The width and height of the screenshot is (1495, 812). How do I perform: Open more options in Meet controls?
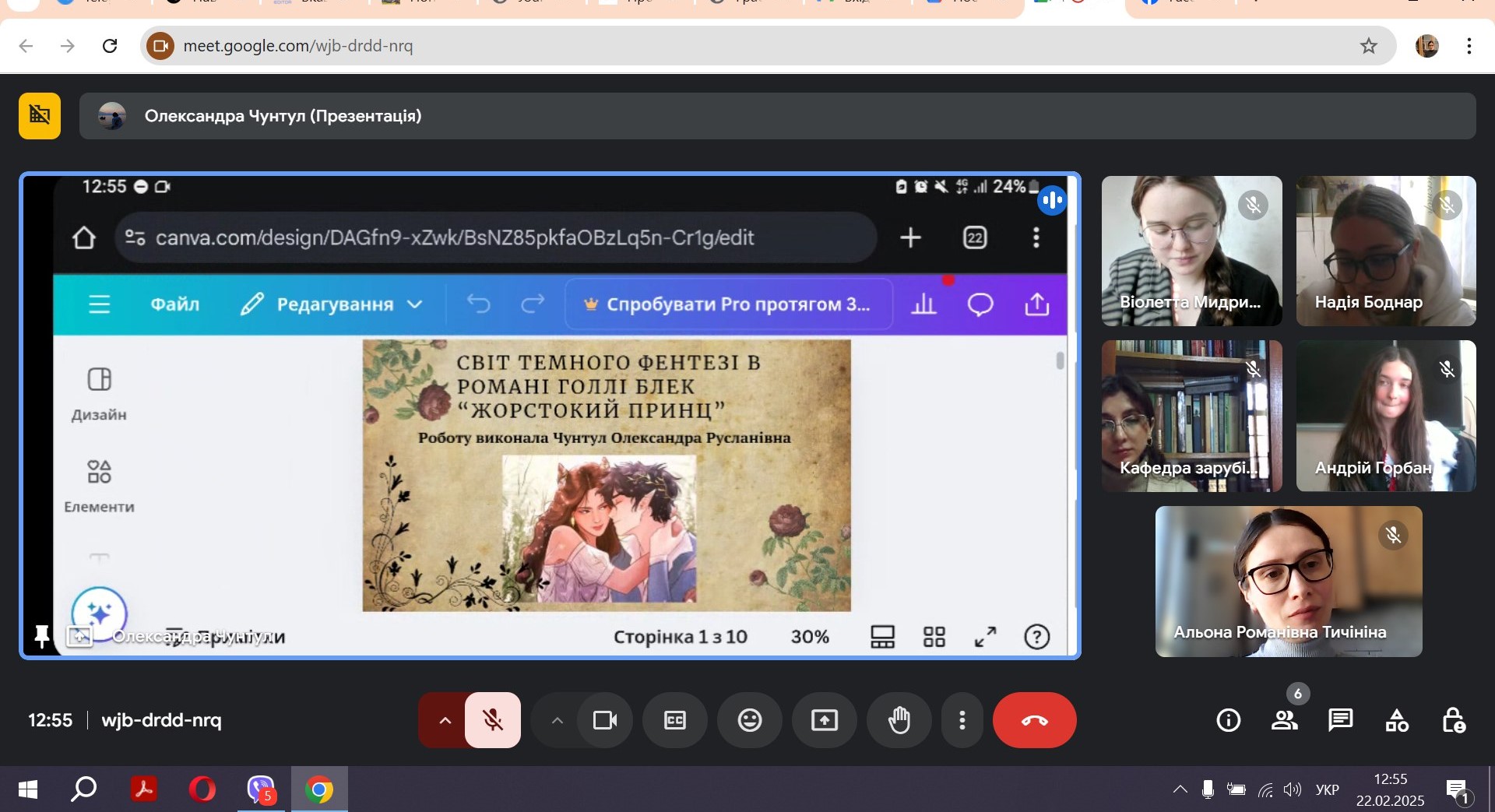(x=962, y=720)
